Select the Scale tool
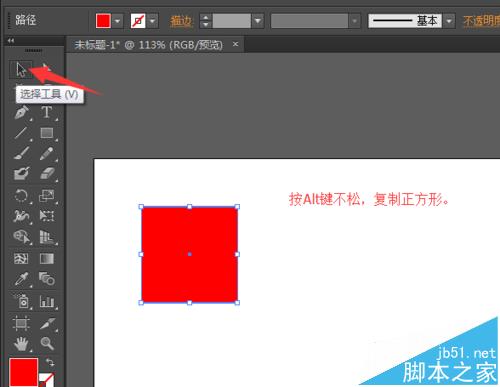 47,196
